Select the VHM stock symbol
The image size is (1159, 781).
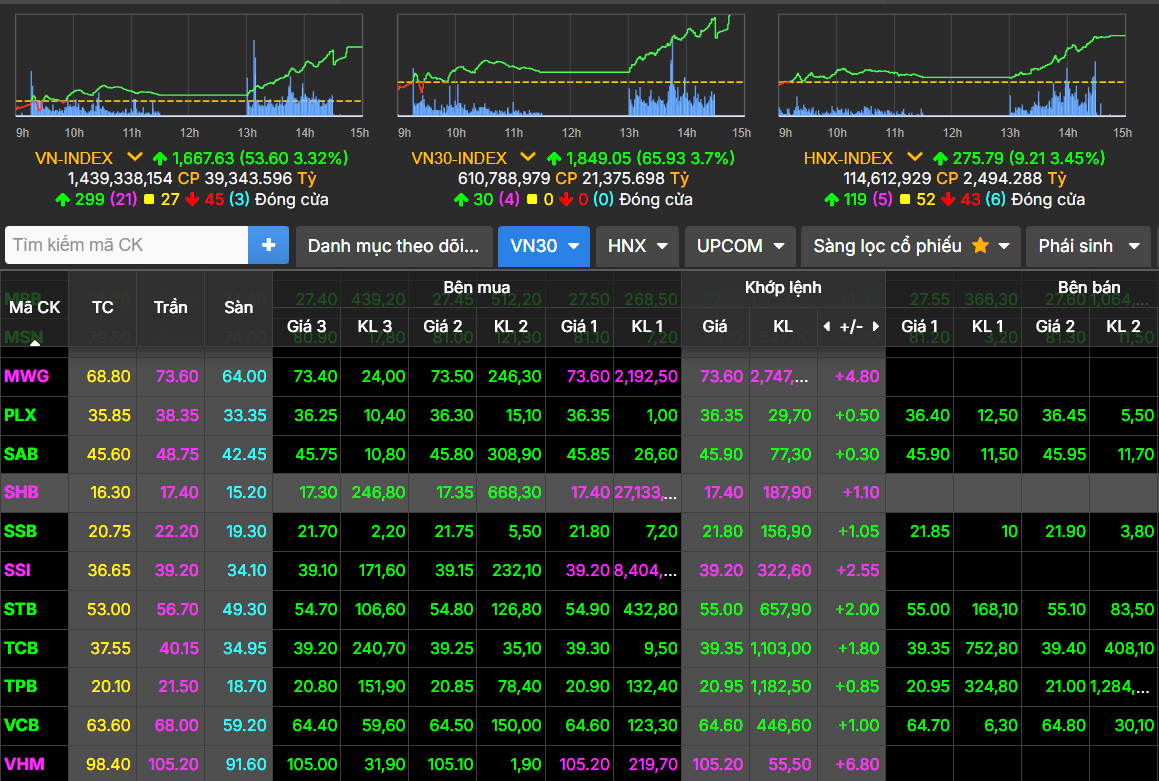[x=24, y=765]
